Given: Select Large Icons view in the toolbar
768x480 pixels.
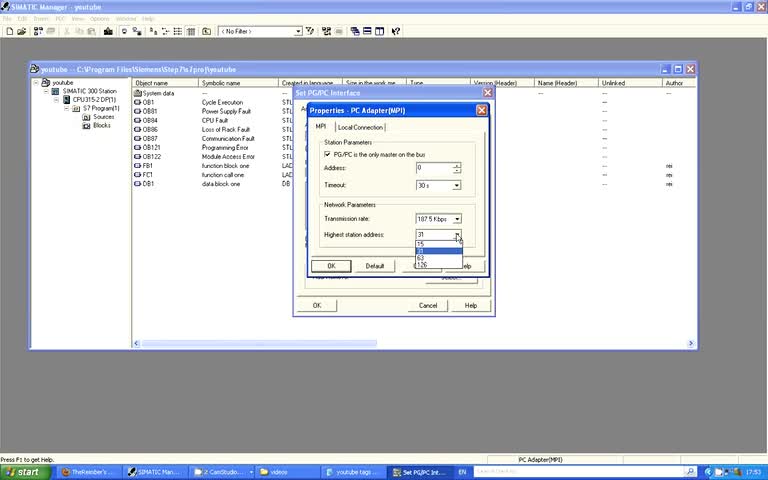Looking at the screenshot, I should point(154,31).
